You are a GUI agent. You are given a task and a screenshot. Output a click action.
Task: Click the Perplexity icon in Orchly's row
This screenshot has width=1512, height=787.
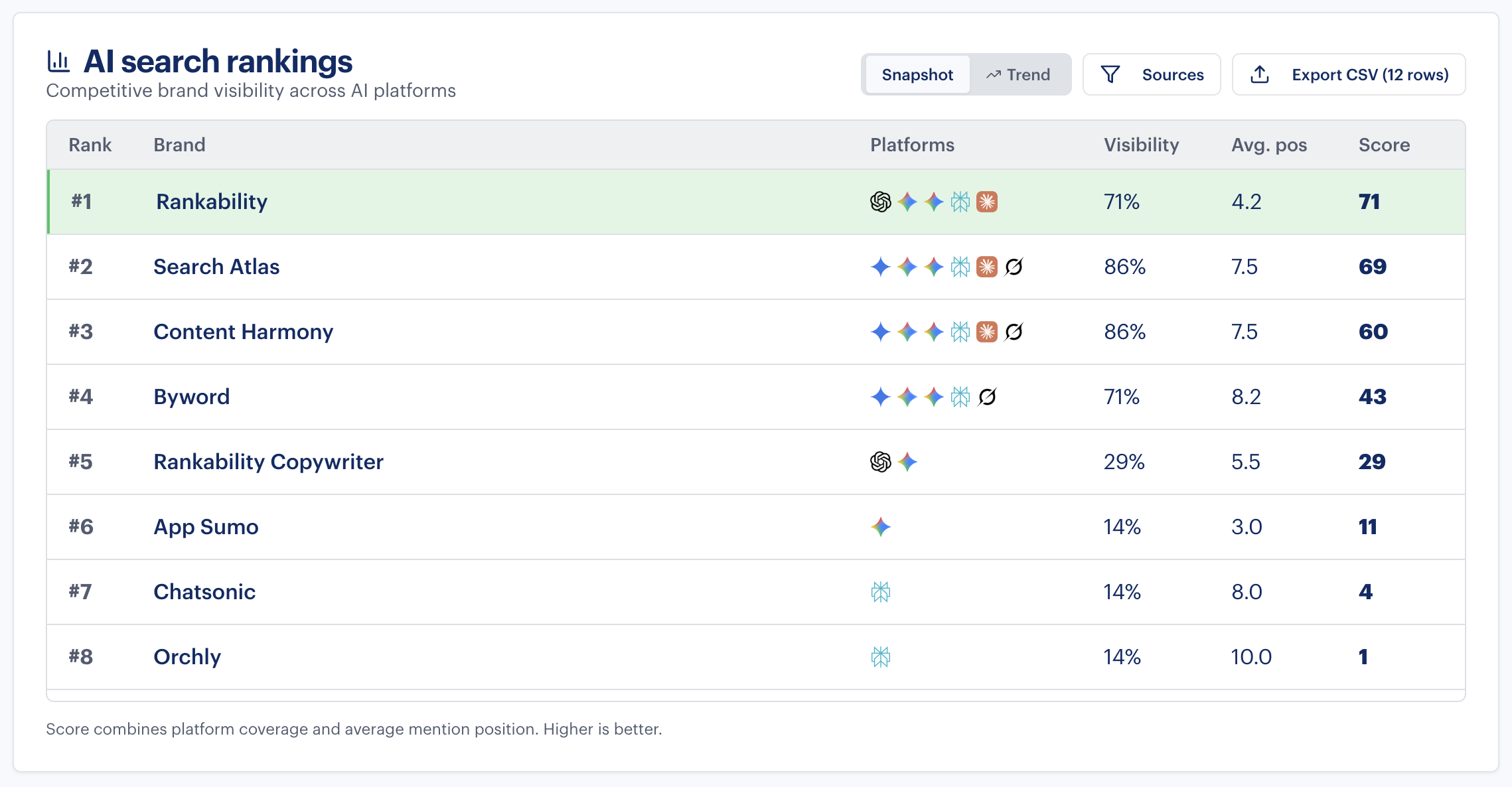[x=881, y=657]
